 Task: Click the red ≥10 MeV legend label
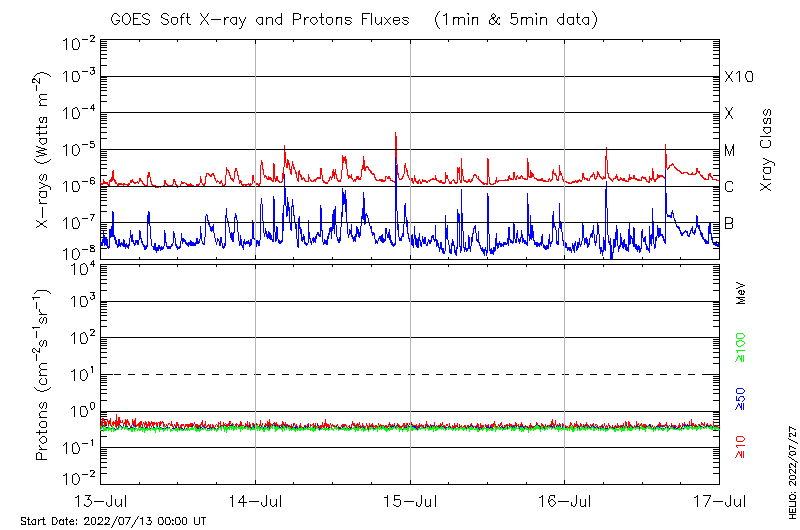(741, 447)
